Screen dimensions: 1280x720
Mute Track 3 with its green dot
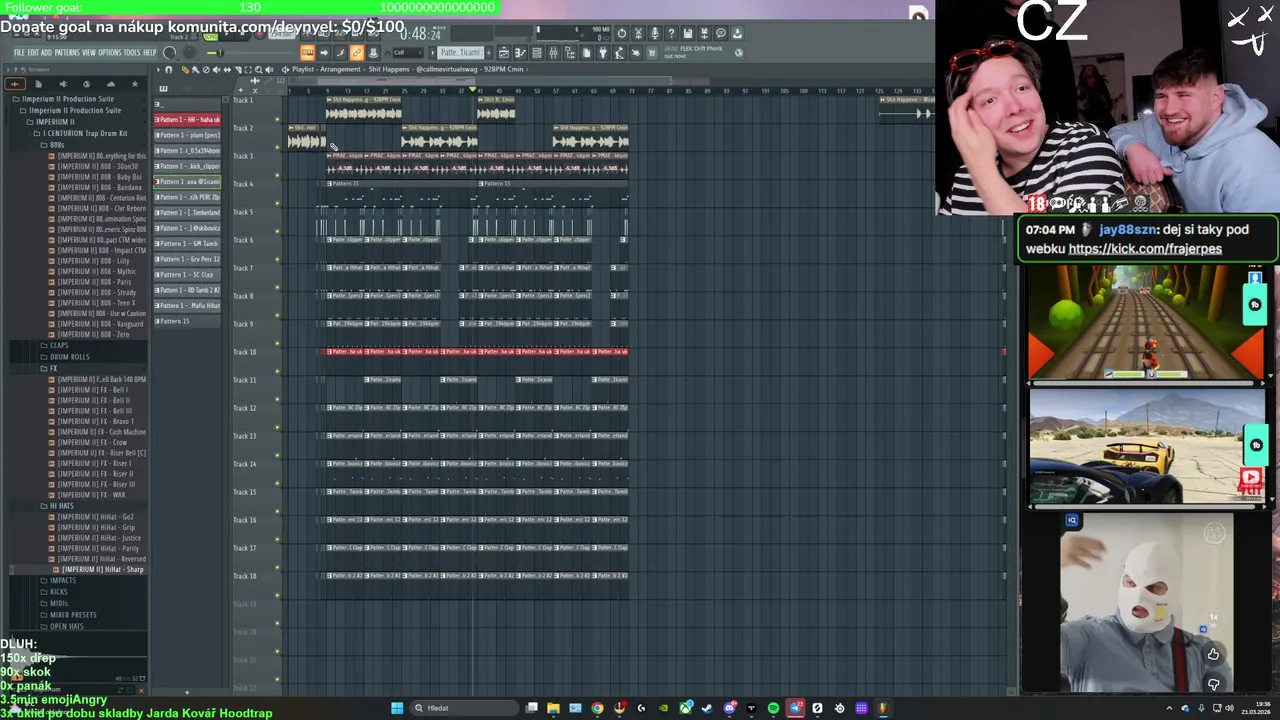(x=278, y=175)
